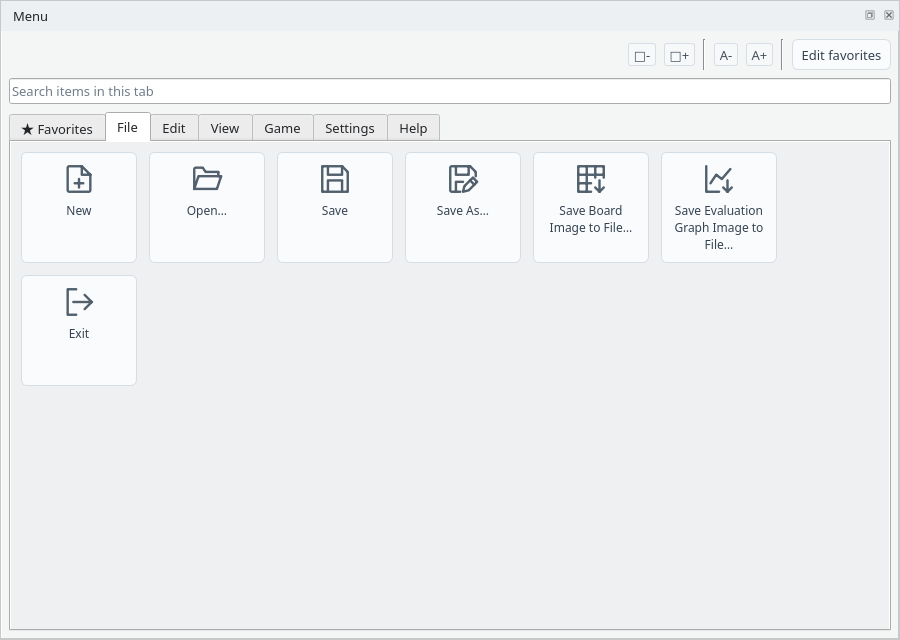
Task: Click the Edit favorites button
Action: coord(841,55)
